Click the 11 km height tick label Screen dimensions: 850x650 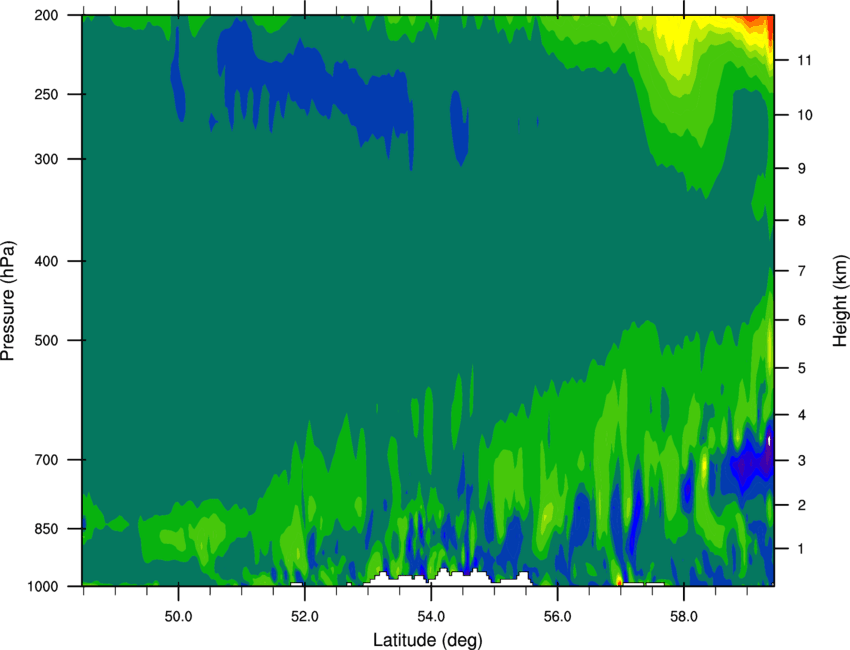click(805, 60)
